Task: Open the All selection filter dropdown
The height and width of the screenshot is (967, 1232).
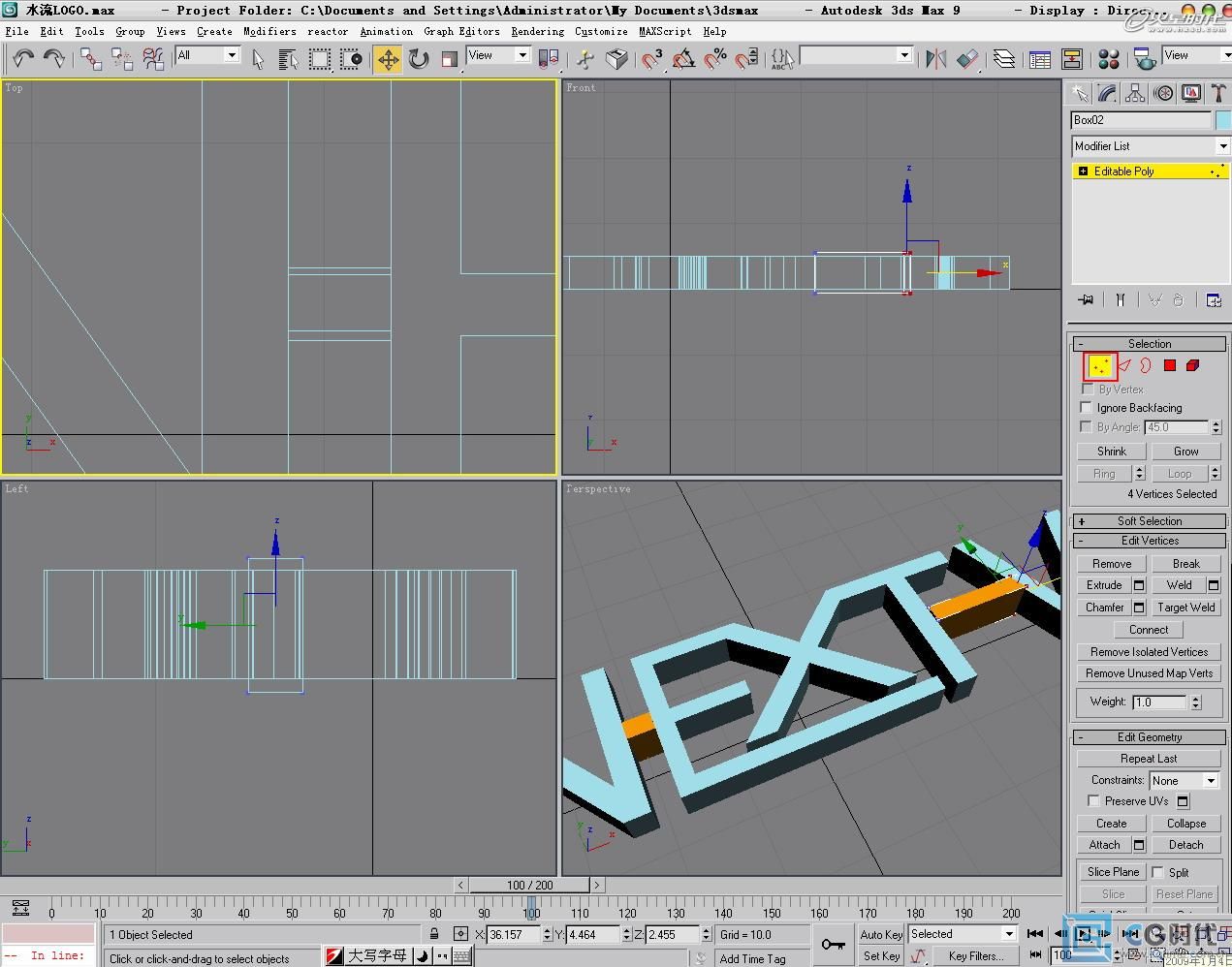Action: [x=207, y=55]
